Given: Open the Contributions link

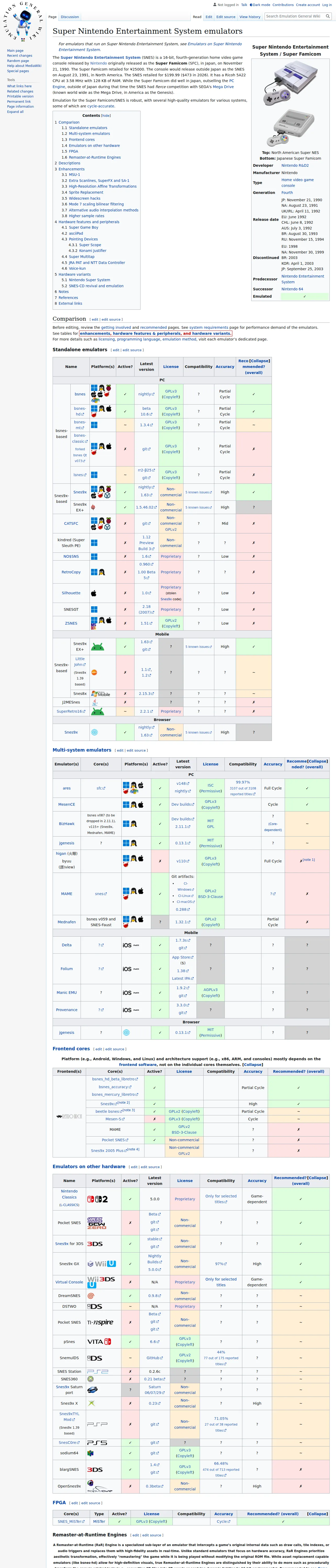Looking at the screenshot, I should tap(283, 5).
